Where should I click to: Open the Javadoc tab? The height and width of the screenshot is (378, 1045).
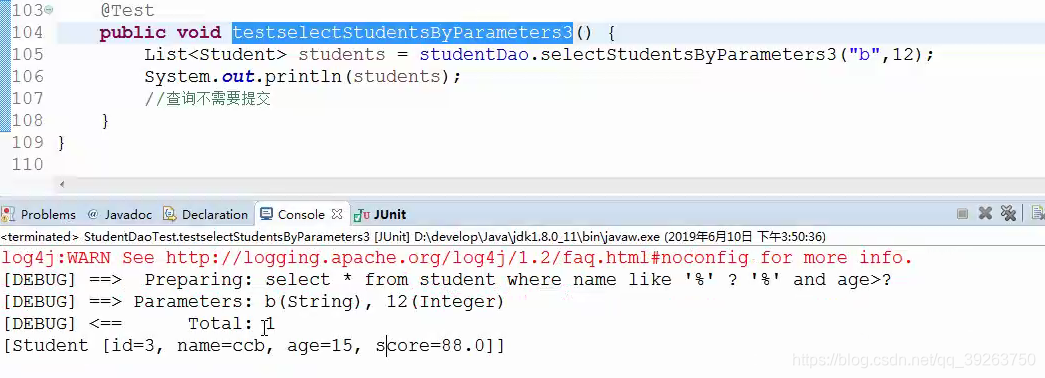[x=121, y=215]
